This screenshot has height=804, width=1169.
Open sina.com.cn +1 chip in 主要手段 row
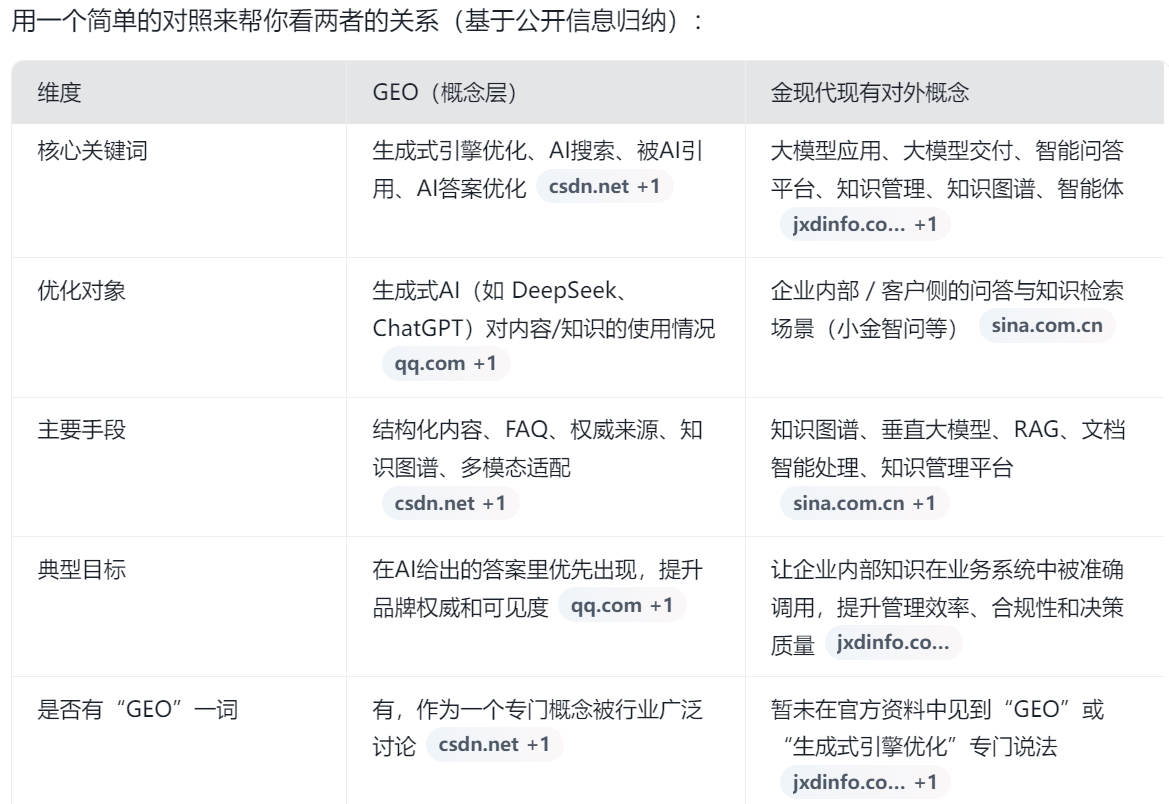(x=864, y=504)
